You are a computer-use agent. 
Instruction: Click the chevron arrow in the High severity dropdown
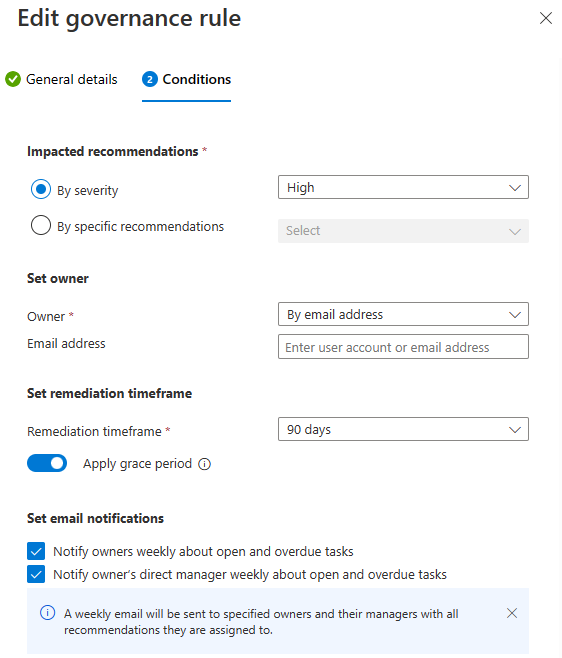click(515, 188)
